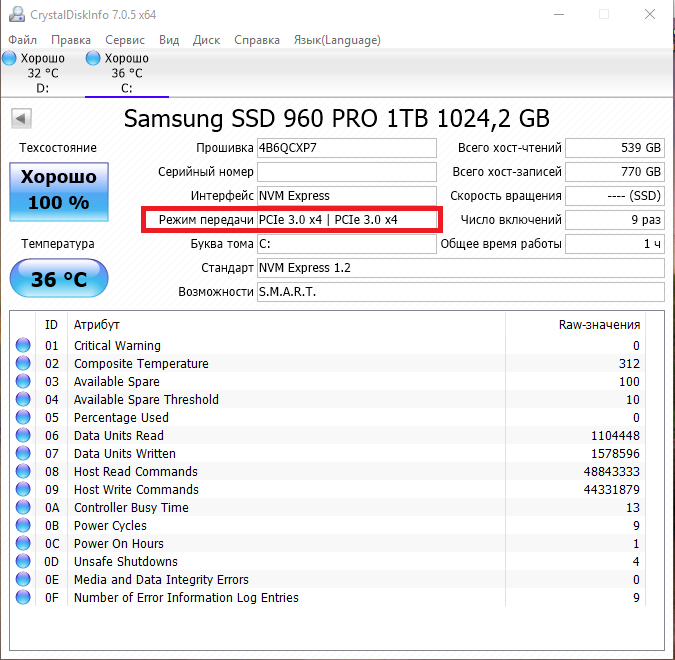Click the previous disk arrow button
The height and width of the screenshot is (660, 675).
[21, 118]
